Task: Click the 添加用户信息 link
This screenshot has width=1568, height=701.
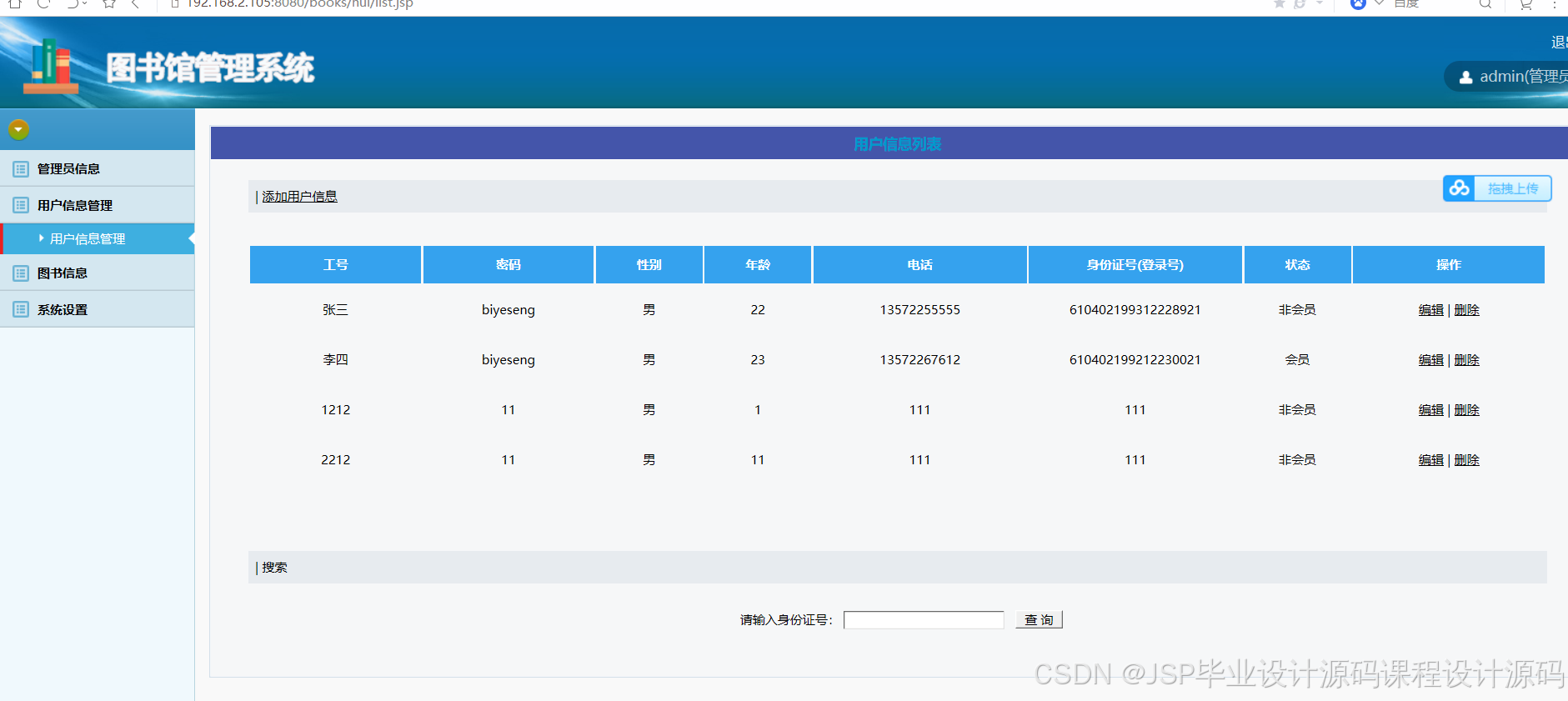Action: [x=299, y=197]
